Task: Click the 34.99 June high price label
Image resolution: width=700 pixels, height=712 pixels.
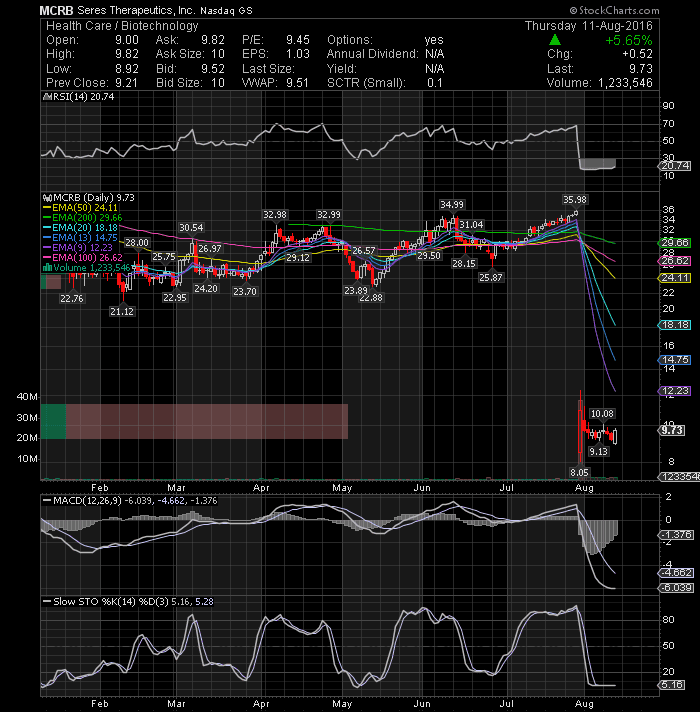Action: coord(452,205)
